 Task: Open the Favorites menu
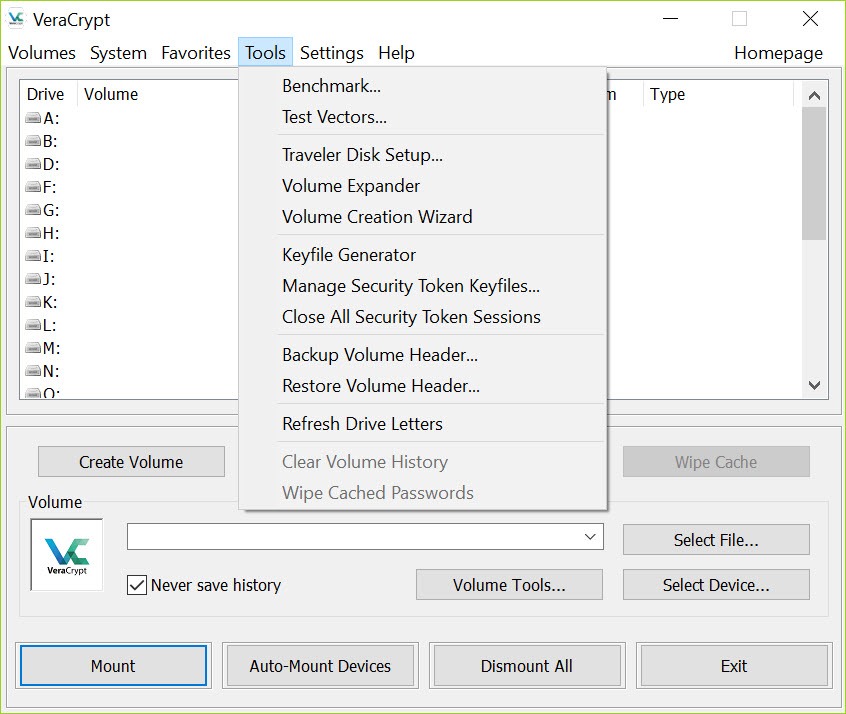coord(196,53)
